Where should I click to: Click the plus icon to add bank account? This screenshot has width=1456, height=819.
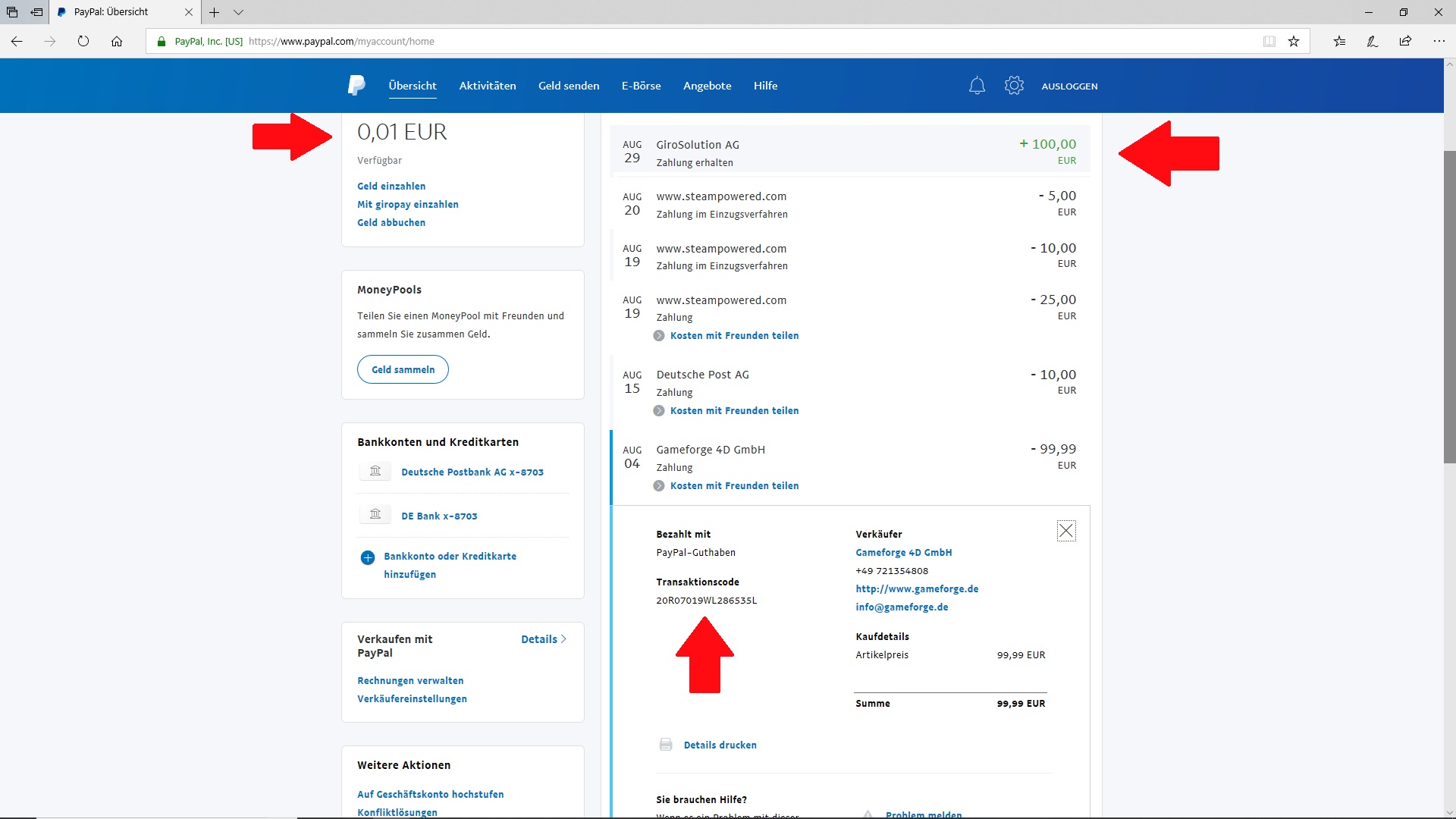(368, 558)
